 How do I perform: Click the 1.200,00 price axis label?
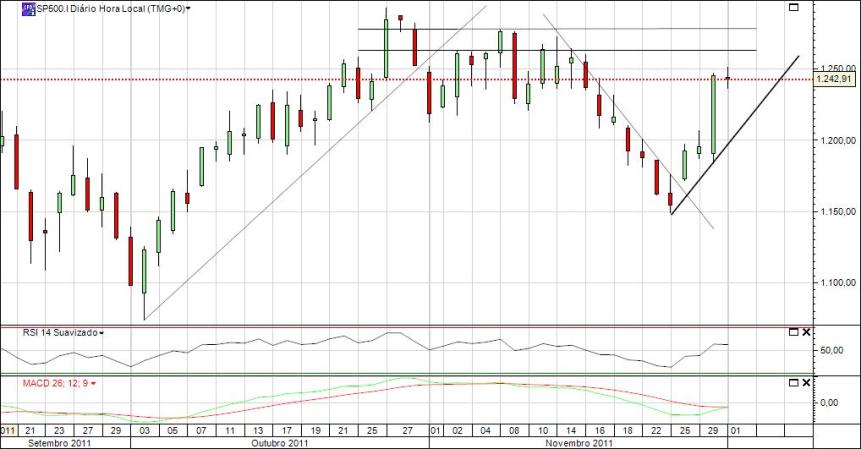pos(837,141)
